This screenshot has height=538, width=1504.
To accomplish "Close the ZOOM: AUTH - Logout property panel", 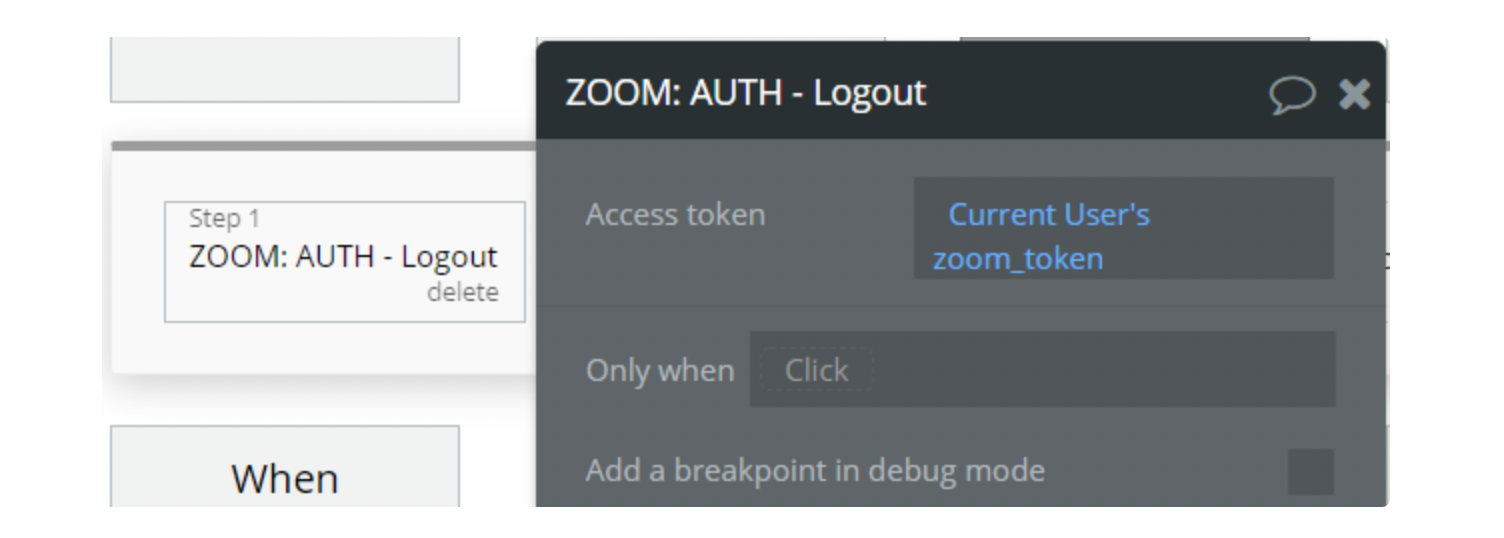I will pos(1354,94).
